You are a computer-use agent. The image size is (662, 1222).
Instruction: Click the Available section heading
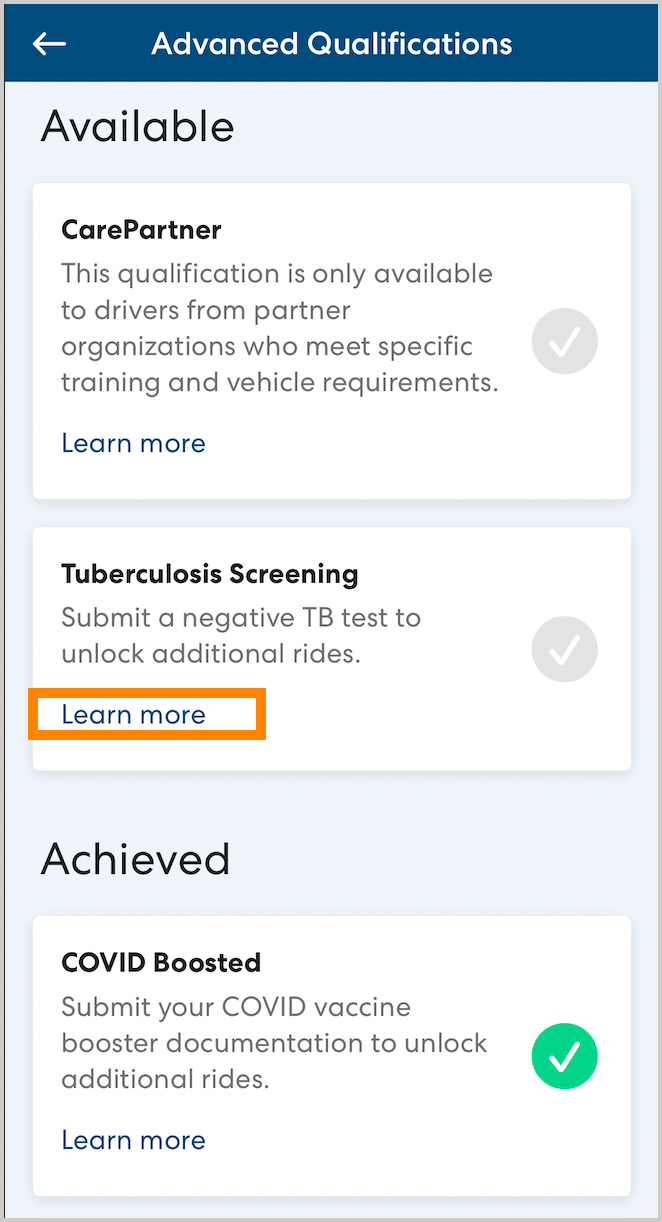[137, 127]
